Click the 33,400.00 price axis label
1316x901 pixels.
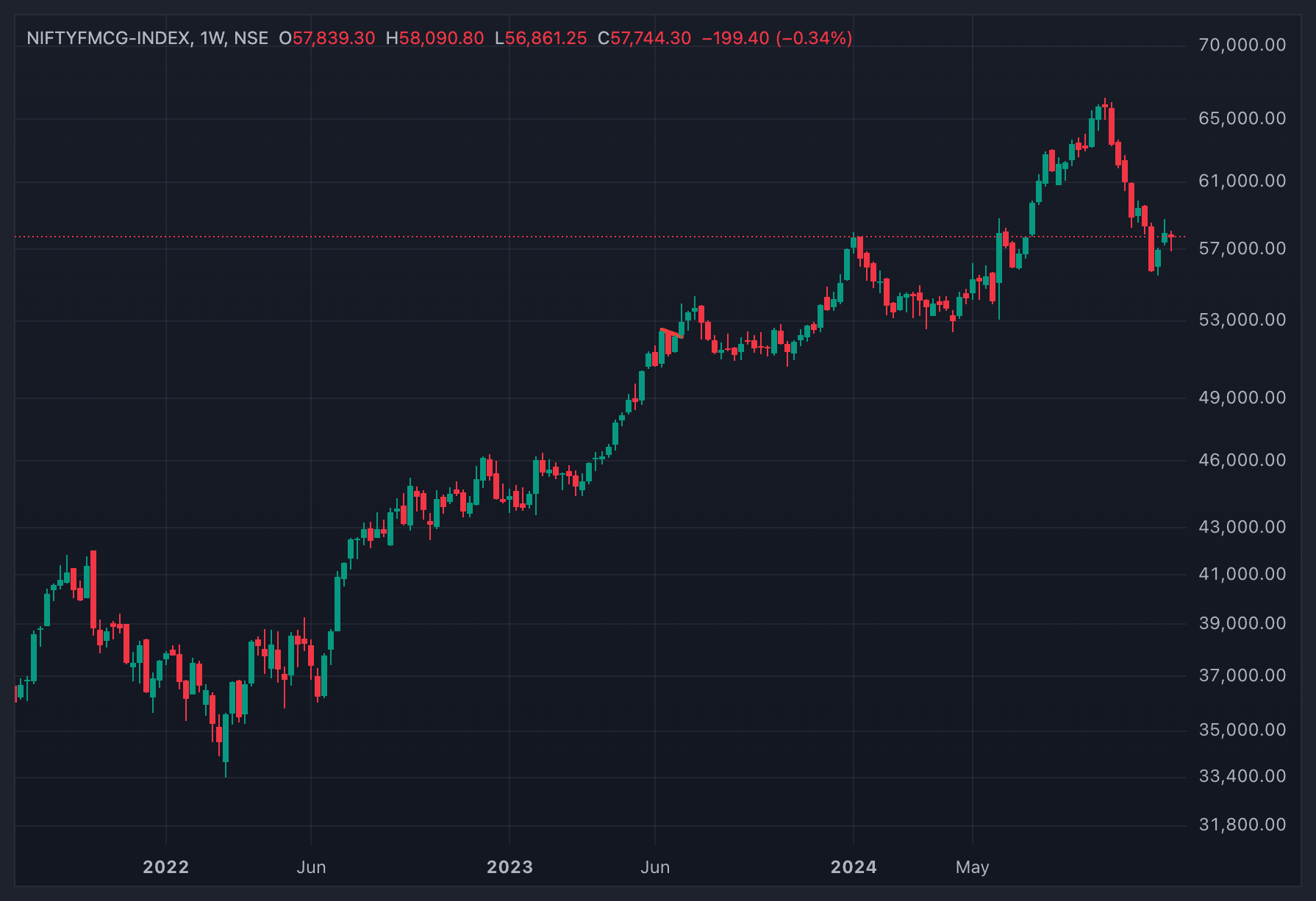click(1242, 776)
